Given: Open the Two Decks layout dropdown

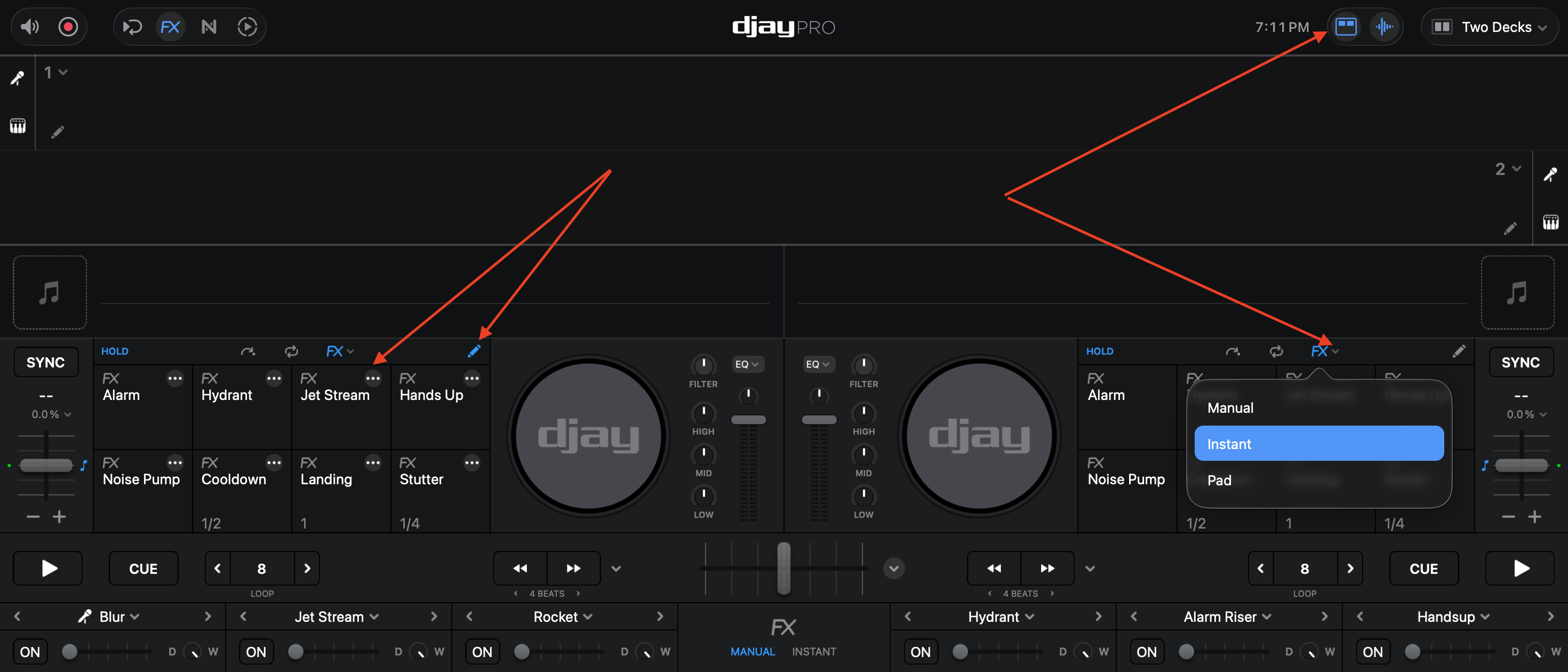Looking at the screenshot, I should click(x=1490, y=27).
